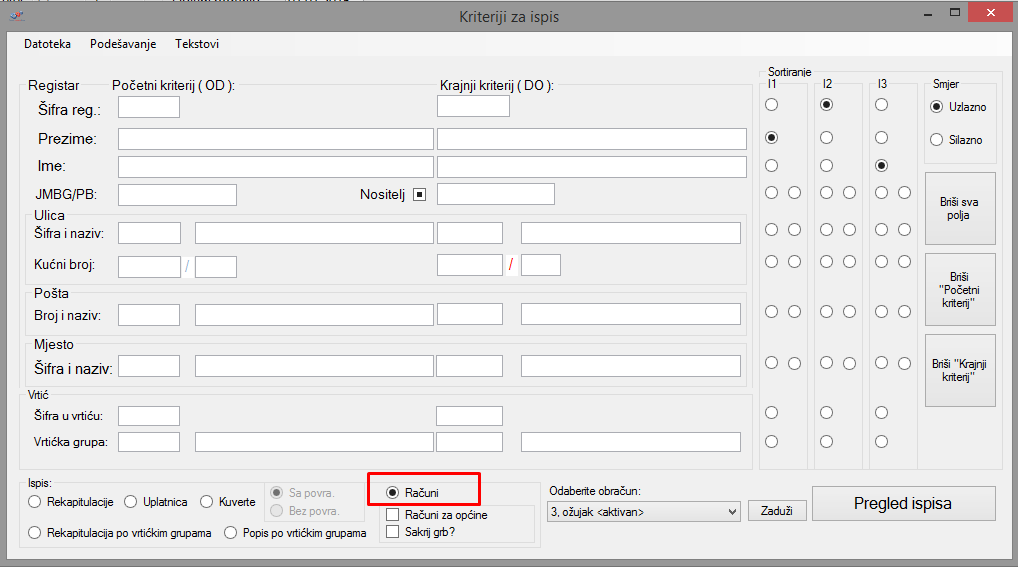Open the Tekstovi menu
1018x567 pixels.
click(197, 44)
